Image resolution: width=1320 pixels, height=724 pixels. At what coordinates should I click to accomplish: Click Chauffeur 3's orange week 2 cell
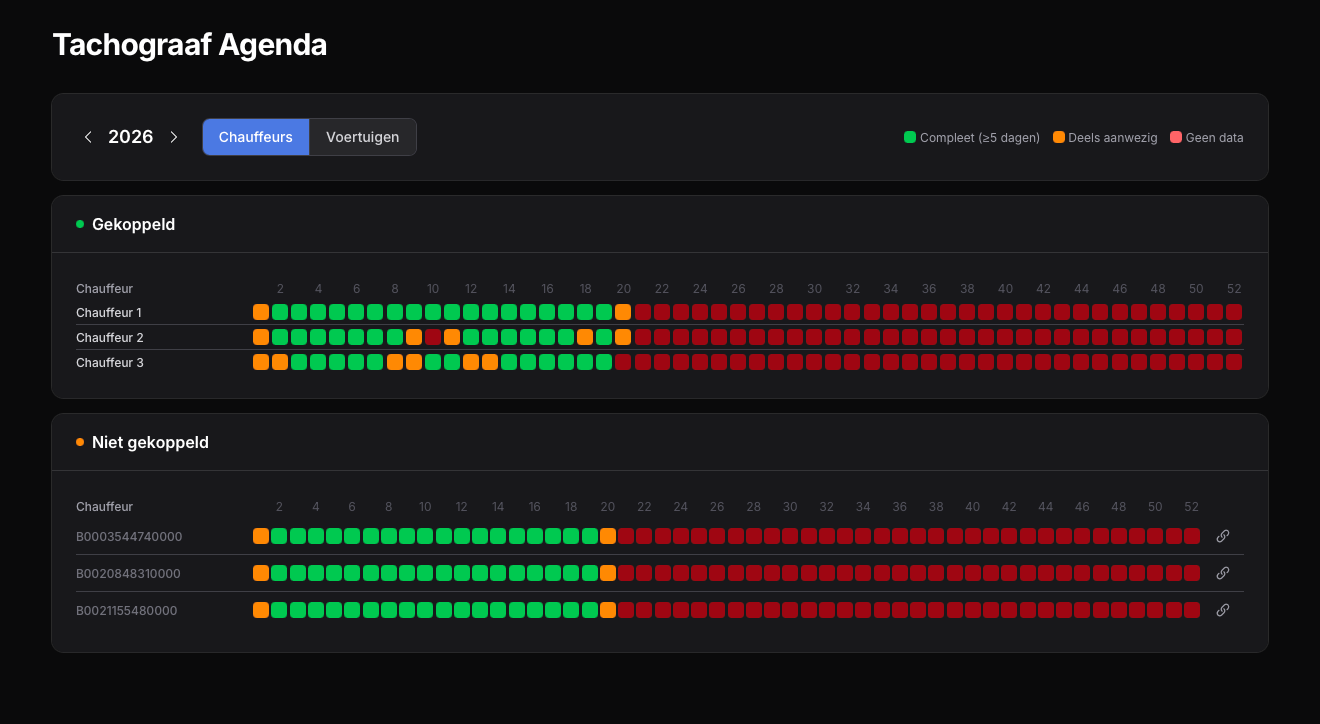(x=280, y=362)
